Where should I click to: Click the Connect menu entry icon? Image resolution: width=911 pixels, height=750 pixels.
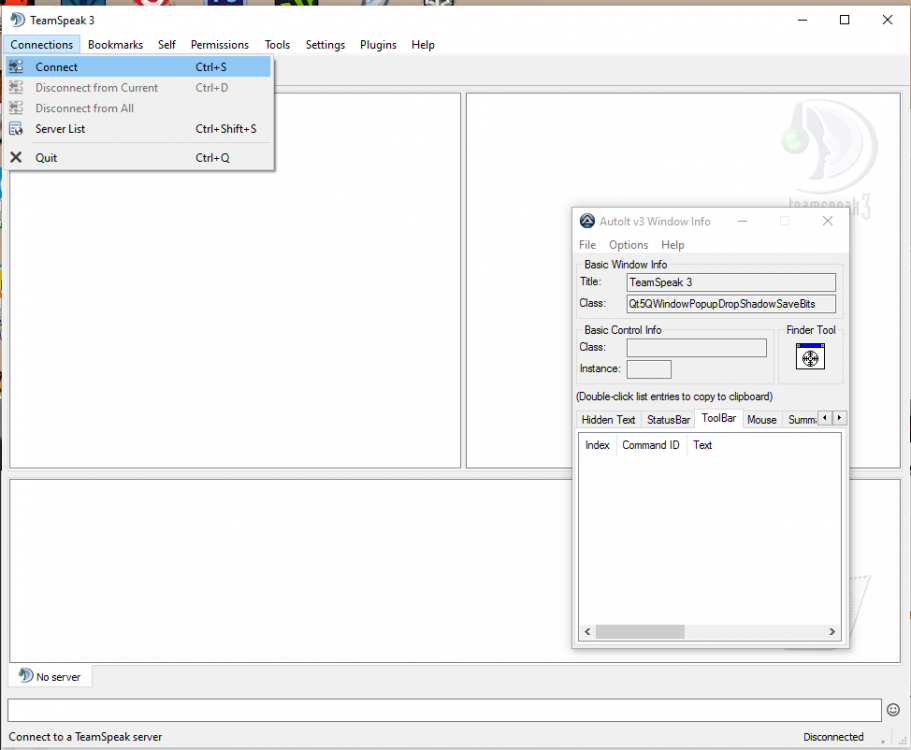click(16, 67)
